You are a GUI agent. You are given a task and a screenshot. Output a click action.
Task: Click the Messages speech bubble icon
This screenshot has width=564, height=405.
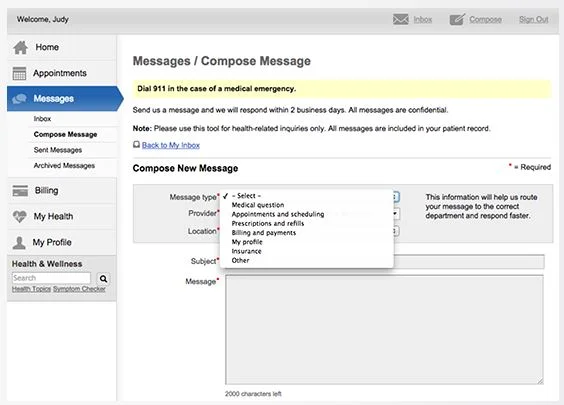[x=19, y=99]
